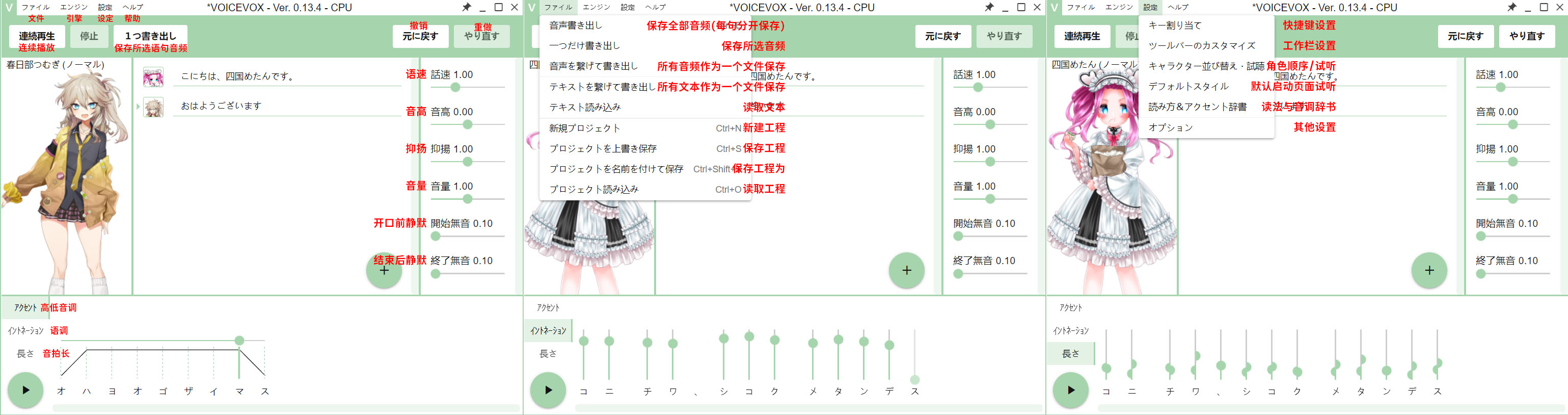Select 新規プロジェクト in the open File menu

coord(584,128)
